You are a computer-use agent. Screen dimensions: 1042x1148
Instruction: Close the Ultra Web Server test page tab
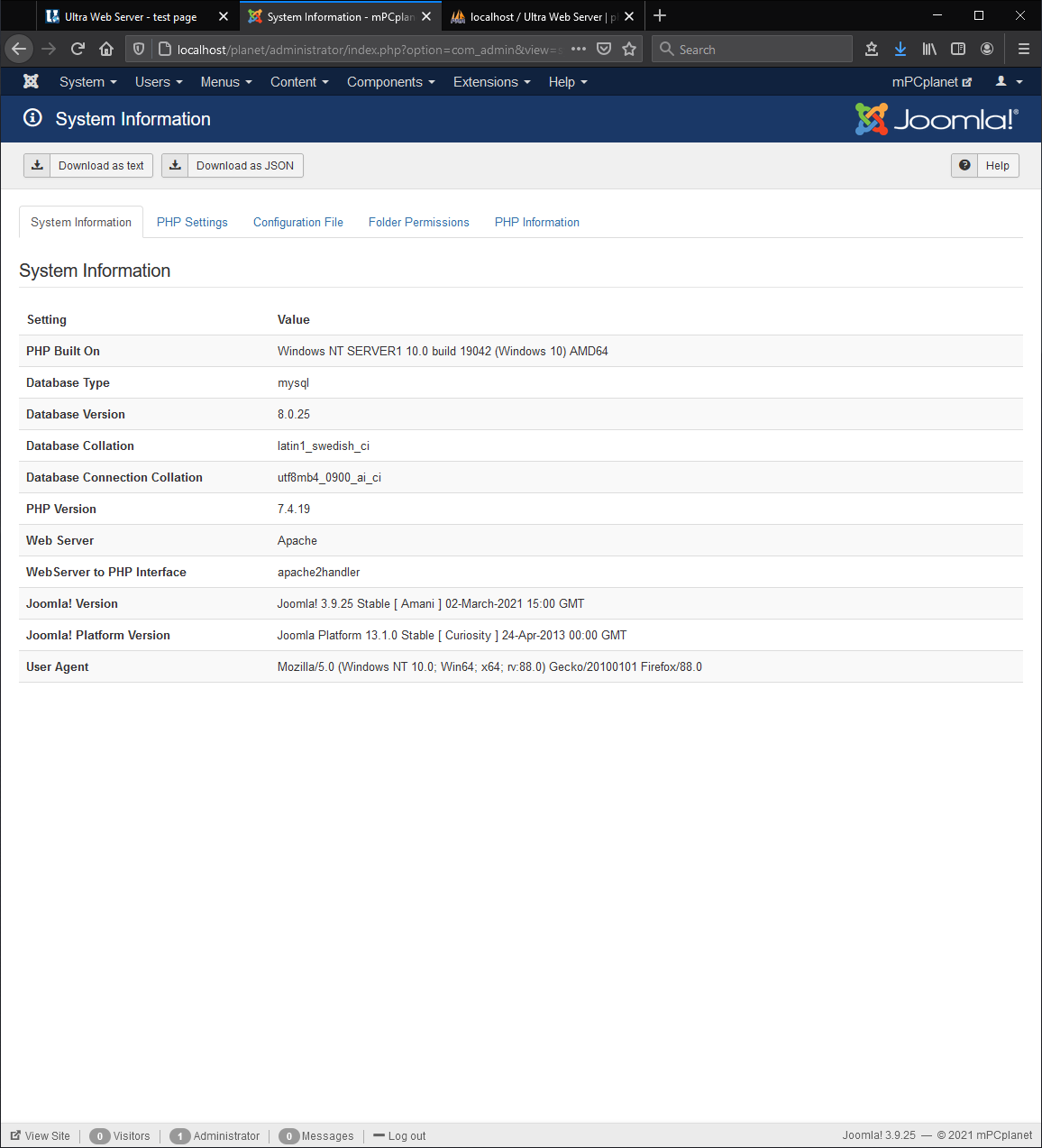[x=224, y=16]
